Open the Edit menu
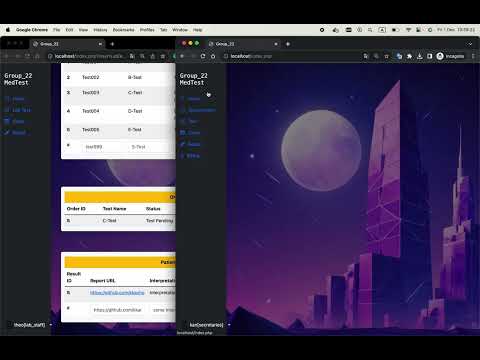 pos(69,30)
